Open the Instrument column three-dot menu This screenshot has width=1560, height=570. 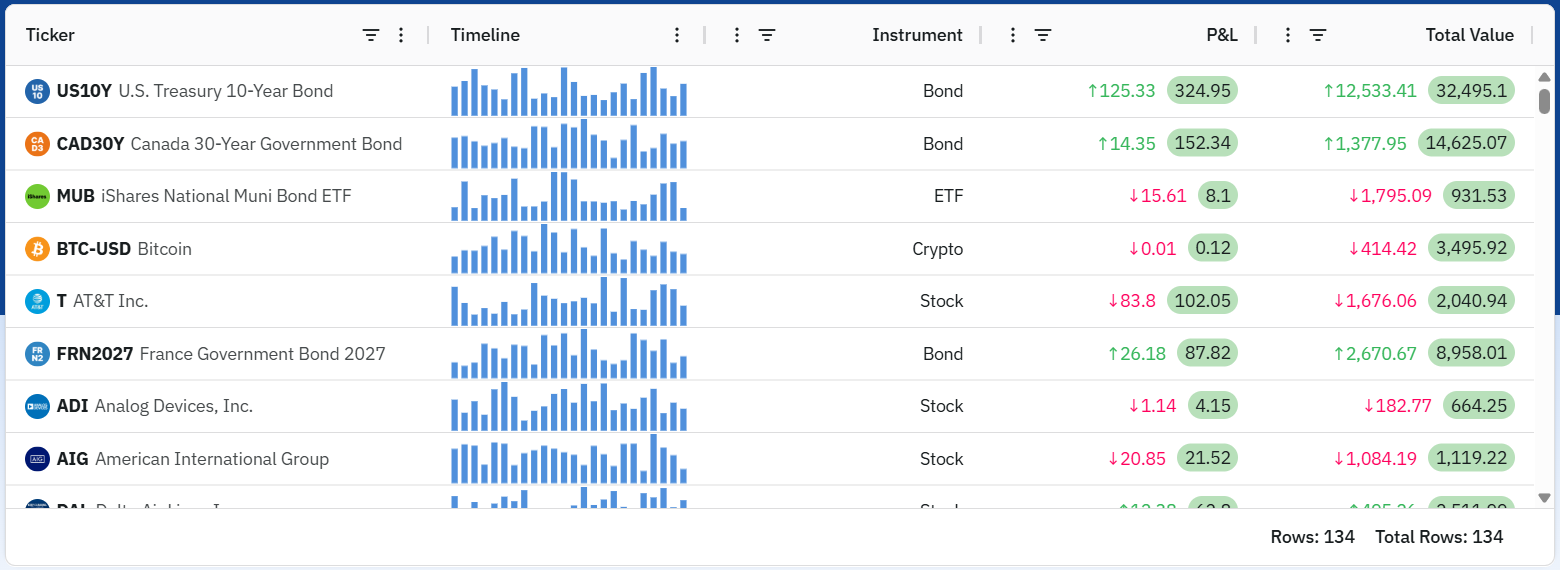(x=737, y=35)
